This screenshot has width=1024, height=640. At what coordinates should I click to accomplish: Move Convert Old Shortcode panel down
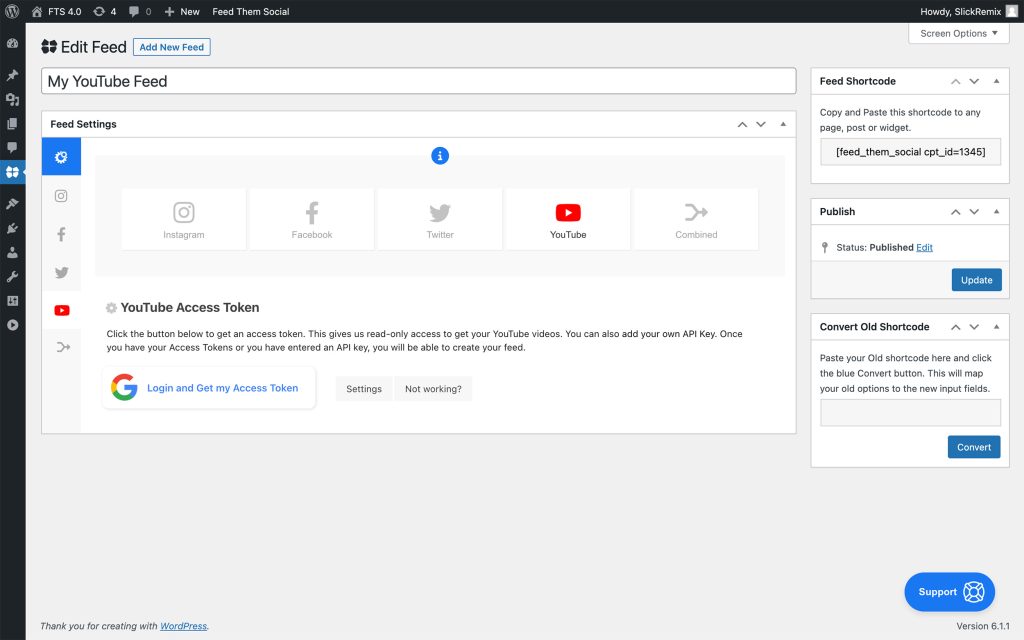pyautogui.click(x=974, y=327)
